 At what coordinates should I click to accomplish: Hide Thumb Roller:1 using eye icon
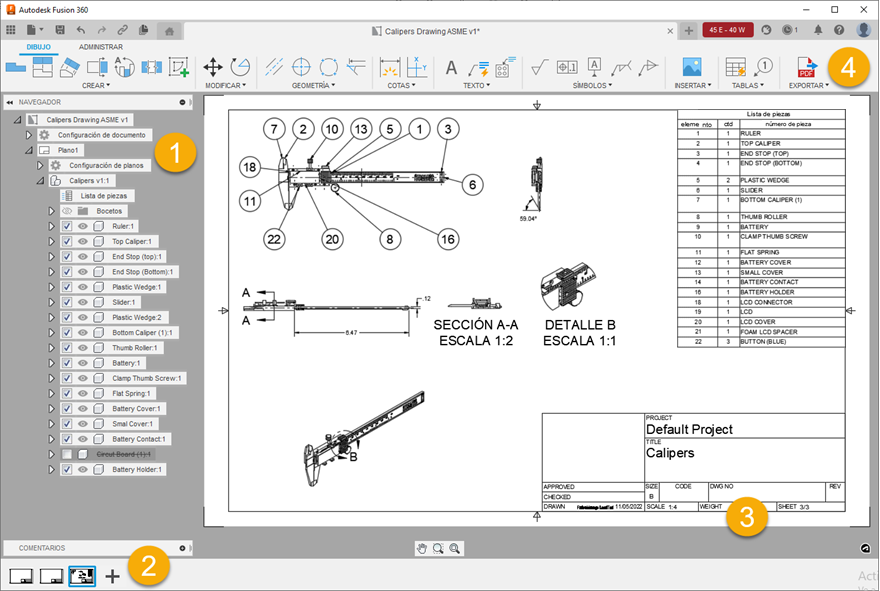[x=82, y=348]
